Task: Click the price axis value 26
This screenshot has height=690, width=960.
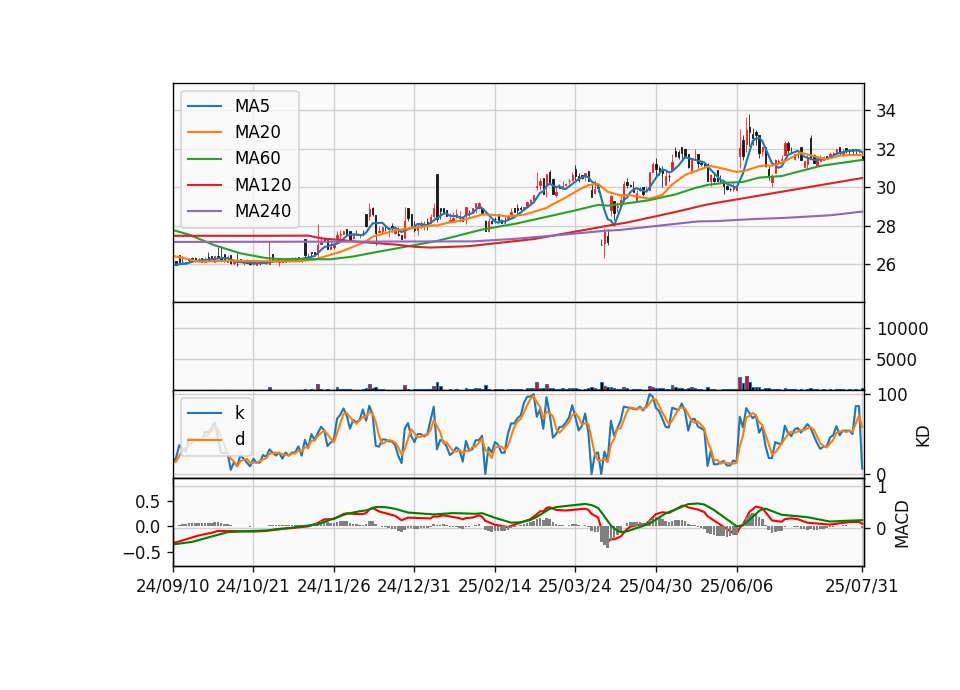Action: tap(886, 265)
